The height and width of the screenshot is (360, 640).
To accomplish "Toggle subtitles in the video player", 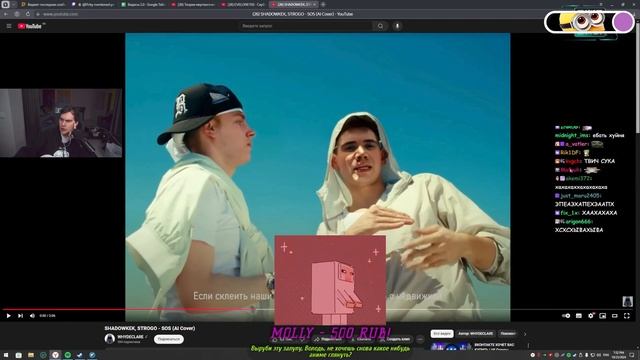I will pos(579,316).
